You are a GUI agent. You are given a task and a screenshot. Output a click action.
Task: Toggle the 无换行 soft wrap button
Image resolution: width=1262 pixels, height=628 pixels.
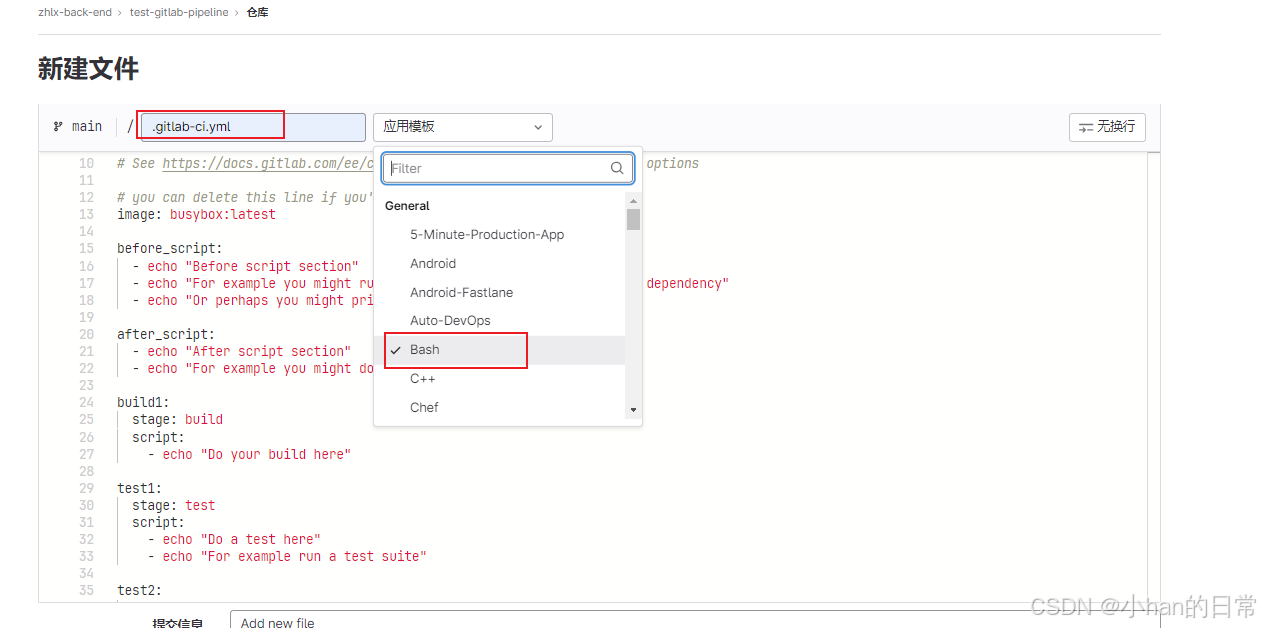(1107, 127)
